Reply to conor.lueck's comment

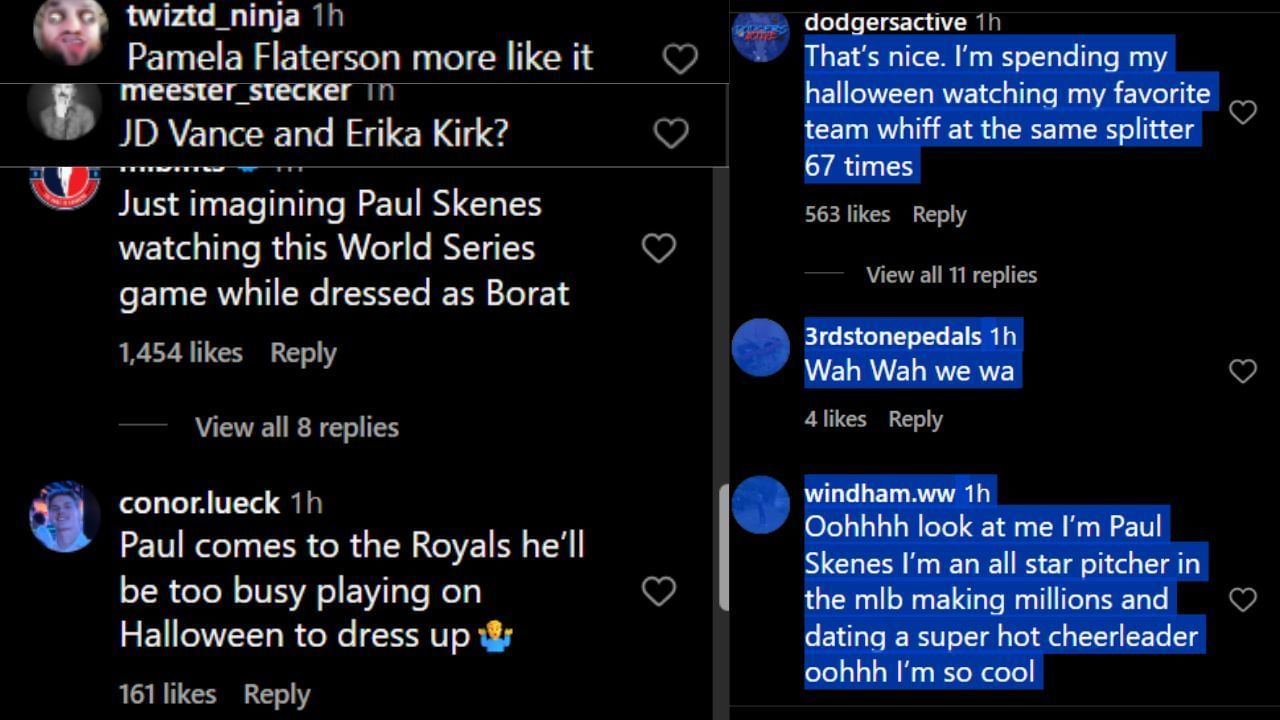click(x=277, y=694)
